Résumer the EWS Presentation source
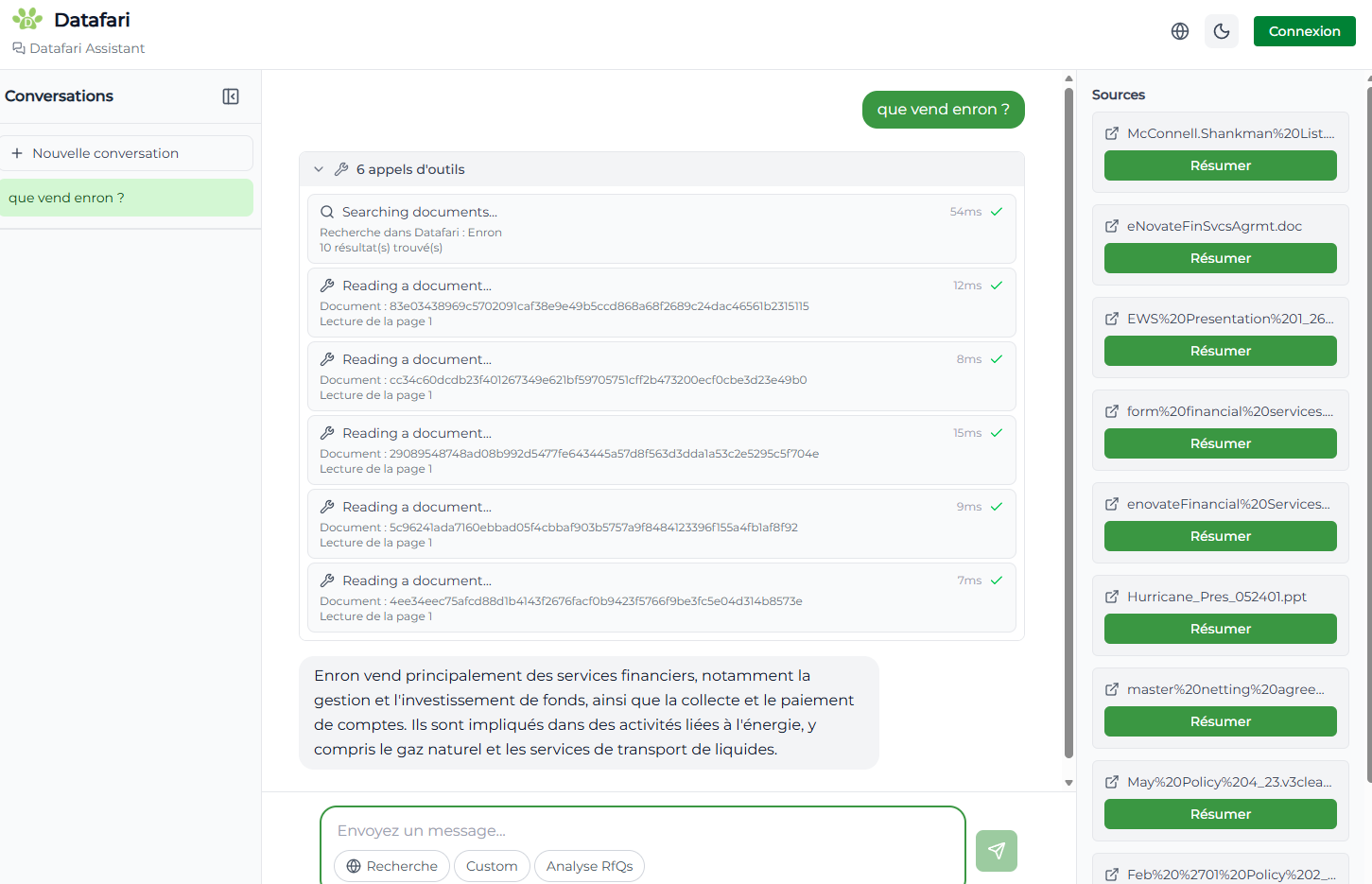The image size is (1372, 884). tap(1220, 351)
